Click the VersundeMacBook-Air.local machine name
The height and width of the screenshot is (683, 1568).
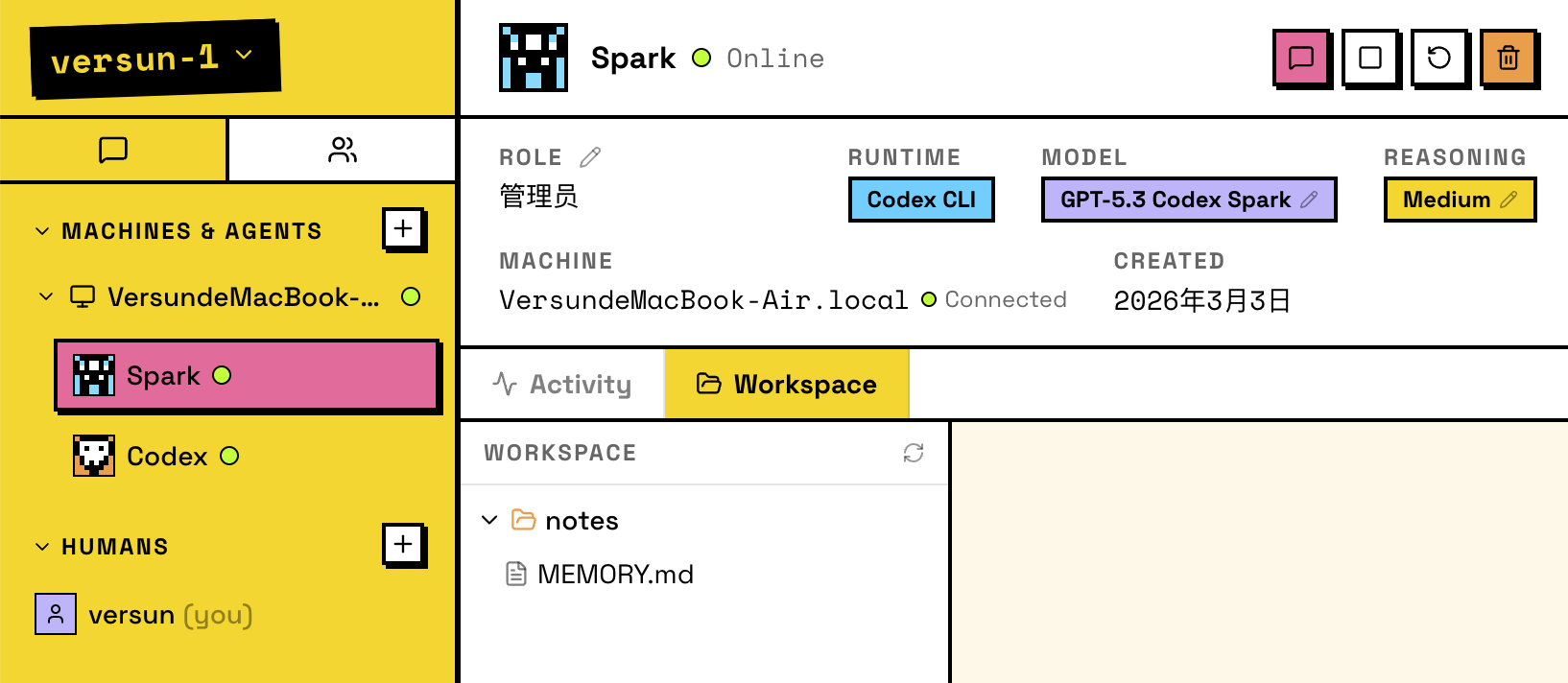click(x=703, y=300)
